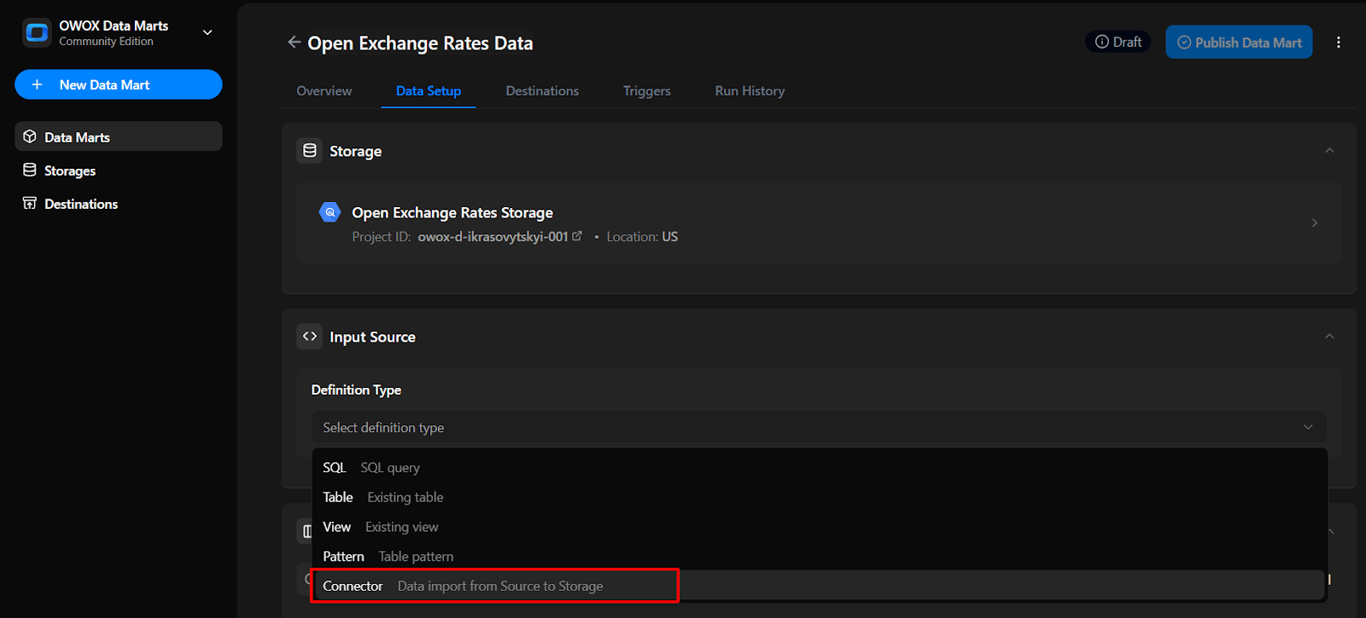
Task: Click the BigQuery icon of Open Exchange Rates Storage
Action: pos(330,212)
